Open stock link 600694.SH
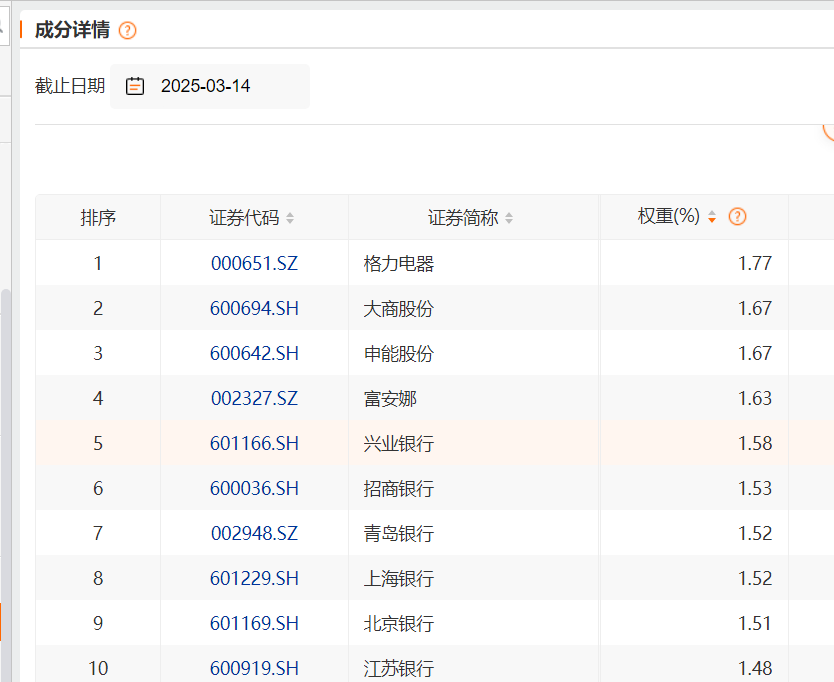 click(254, 309)
